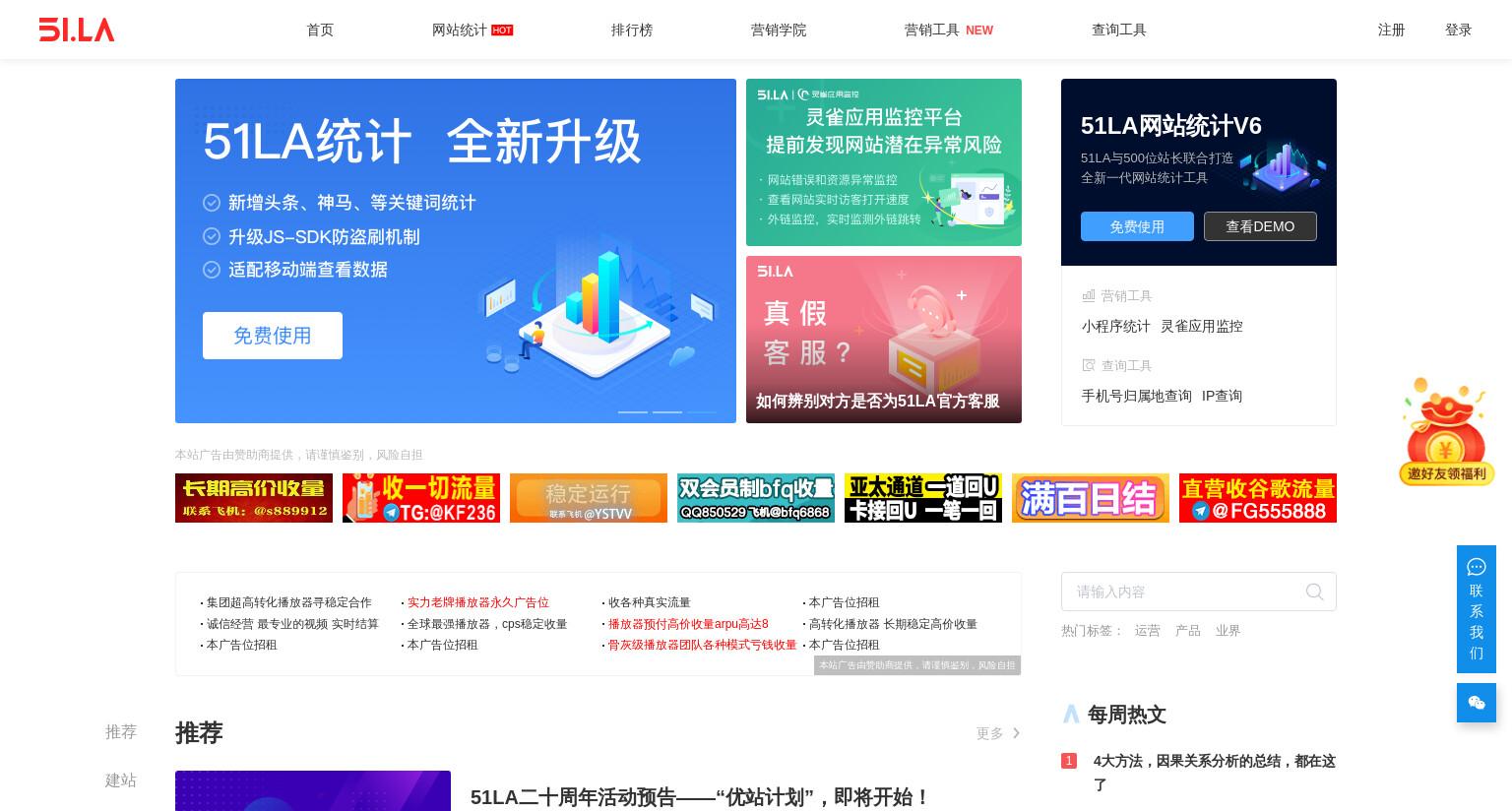Click the 51.LA logo
The image size is (1512, 811).
[x=77, y=30]
